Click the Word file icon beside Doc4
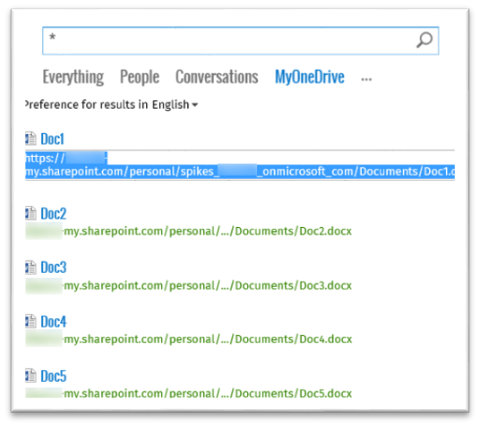The image size is (480, 427). [x=31, y=321]
